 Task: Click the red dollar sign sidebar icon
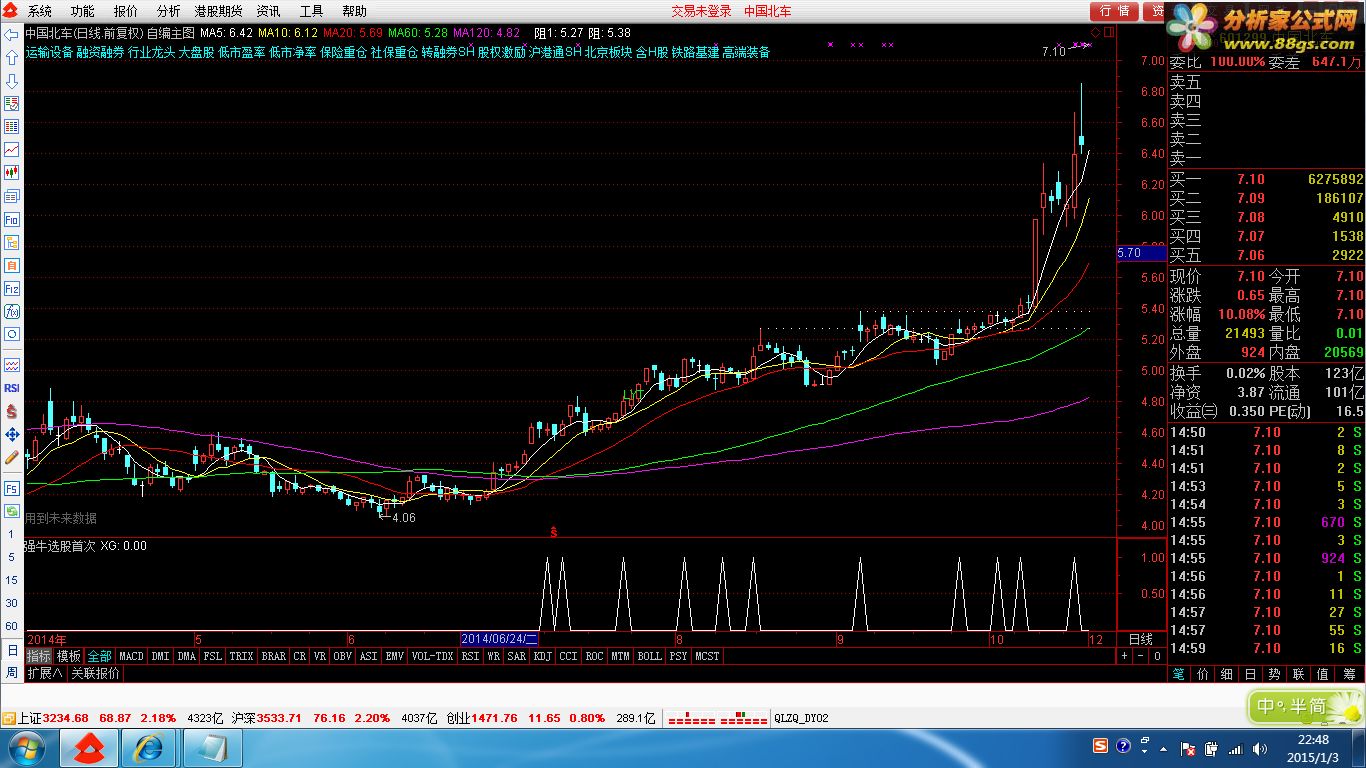pos(12,411)
